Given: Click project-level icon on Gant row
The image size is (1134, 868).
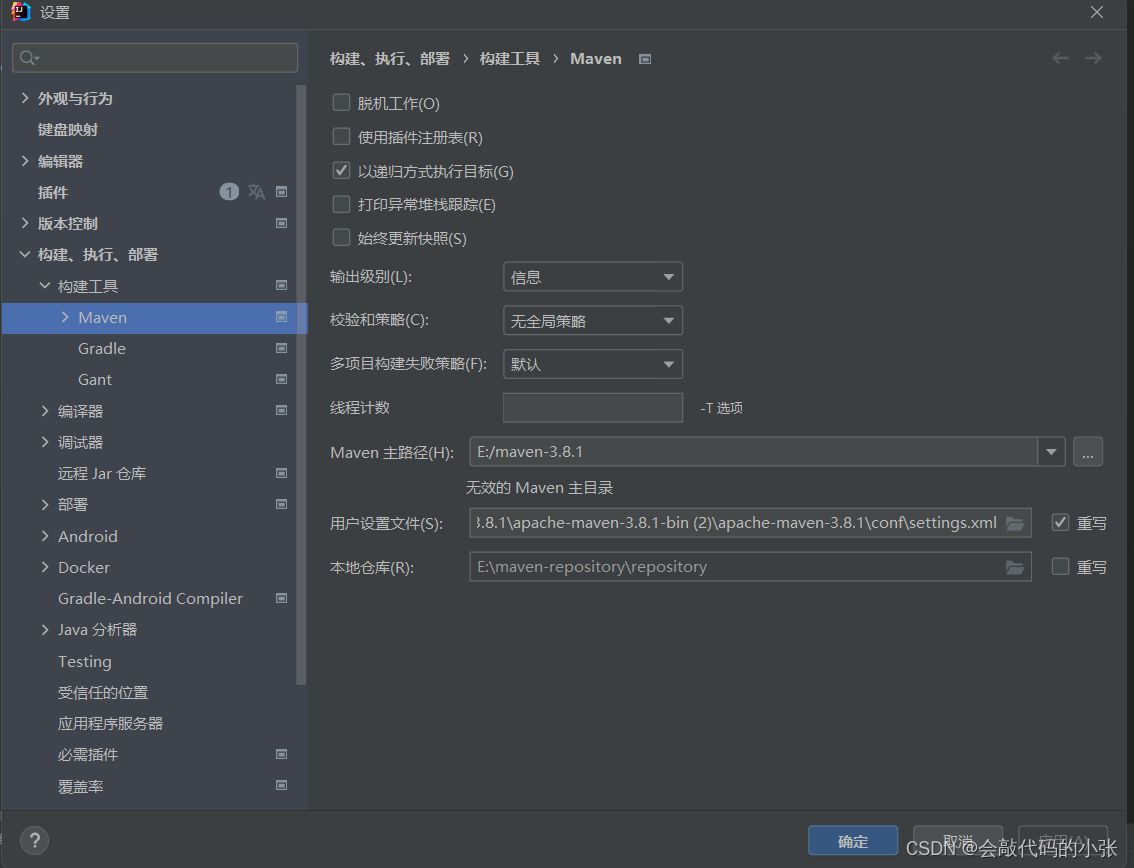Looking at the screenshot, I should (x=281, y=379).
